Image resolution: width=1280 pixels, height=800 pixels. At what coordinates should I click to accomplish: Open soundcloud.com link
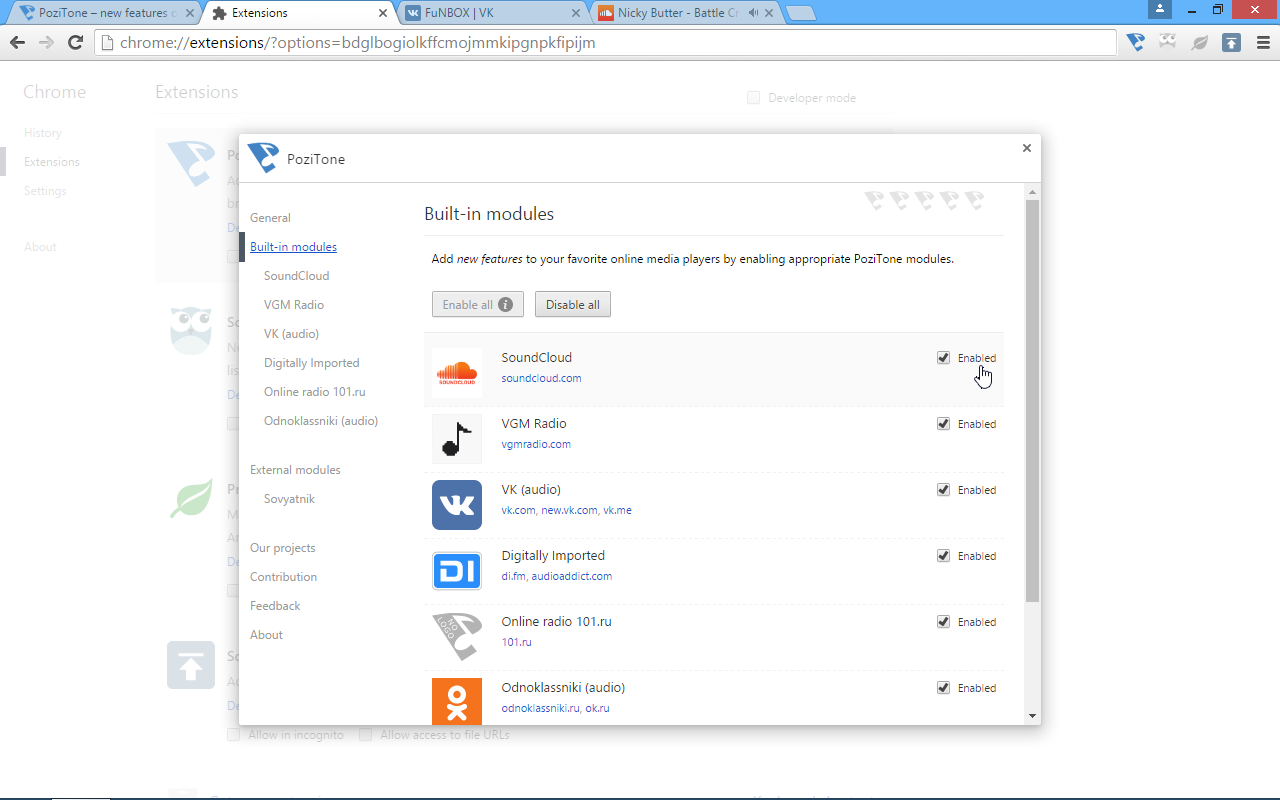[541, 378]
